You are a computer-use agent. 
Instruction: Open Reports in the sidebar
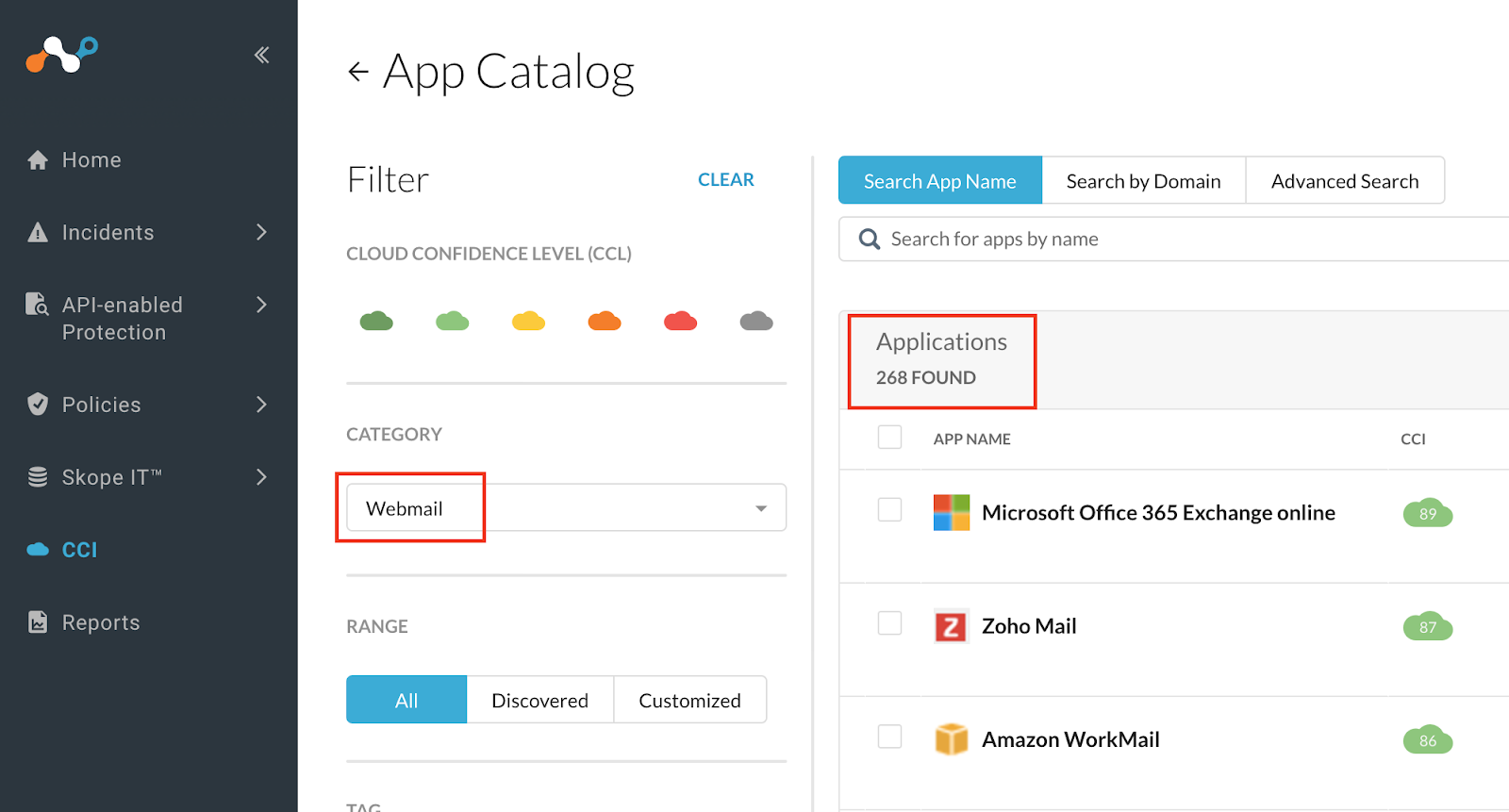101,622
